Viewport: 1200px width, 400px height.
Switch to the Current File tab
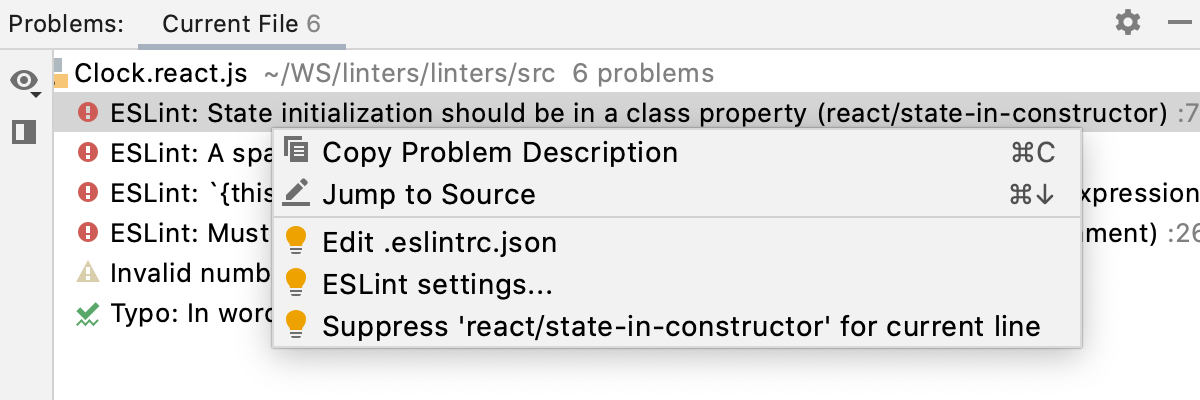click(x=241, y=23)
